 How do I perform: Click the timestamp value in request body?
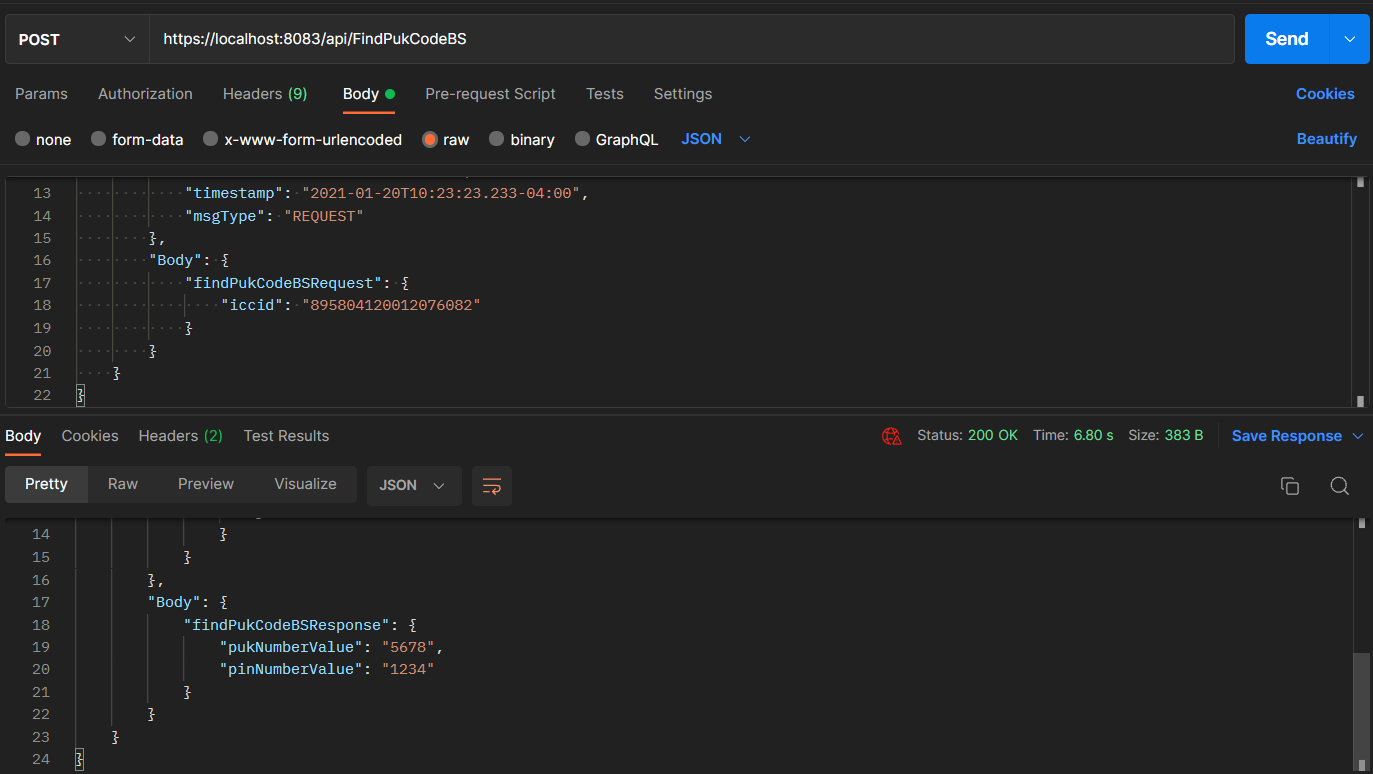(441, 193)
